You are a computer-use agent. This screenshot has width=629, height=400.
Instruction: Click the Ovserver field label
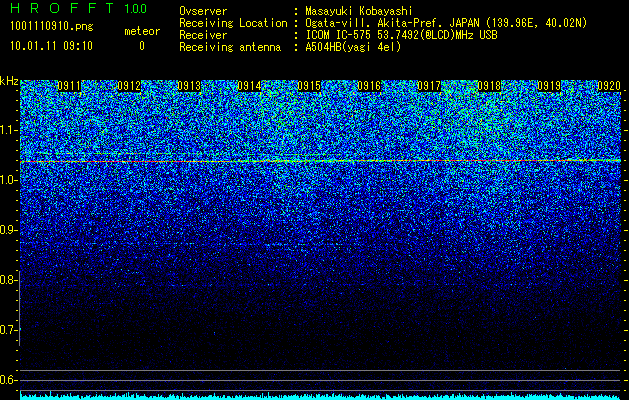(203, 11)
